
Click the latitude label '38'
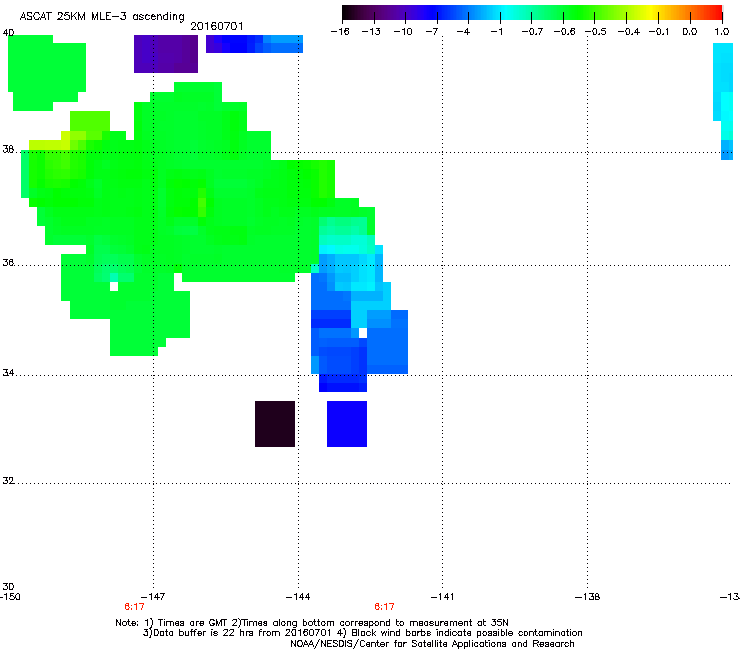pos(8,150)
